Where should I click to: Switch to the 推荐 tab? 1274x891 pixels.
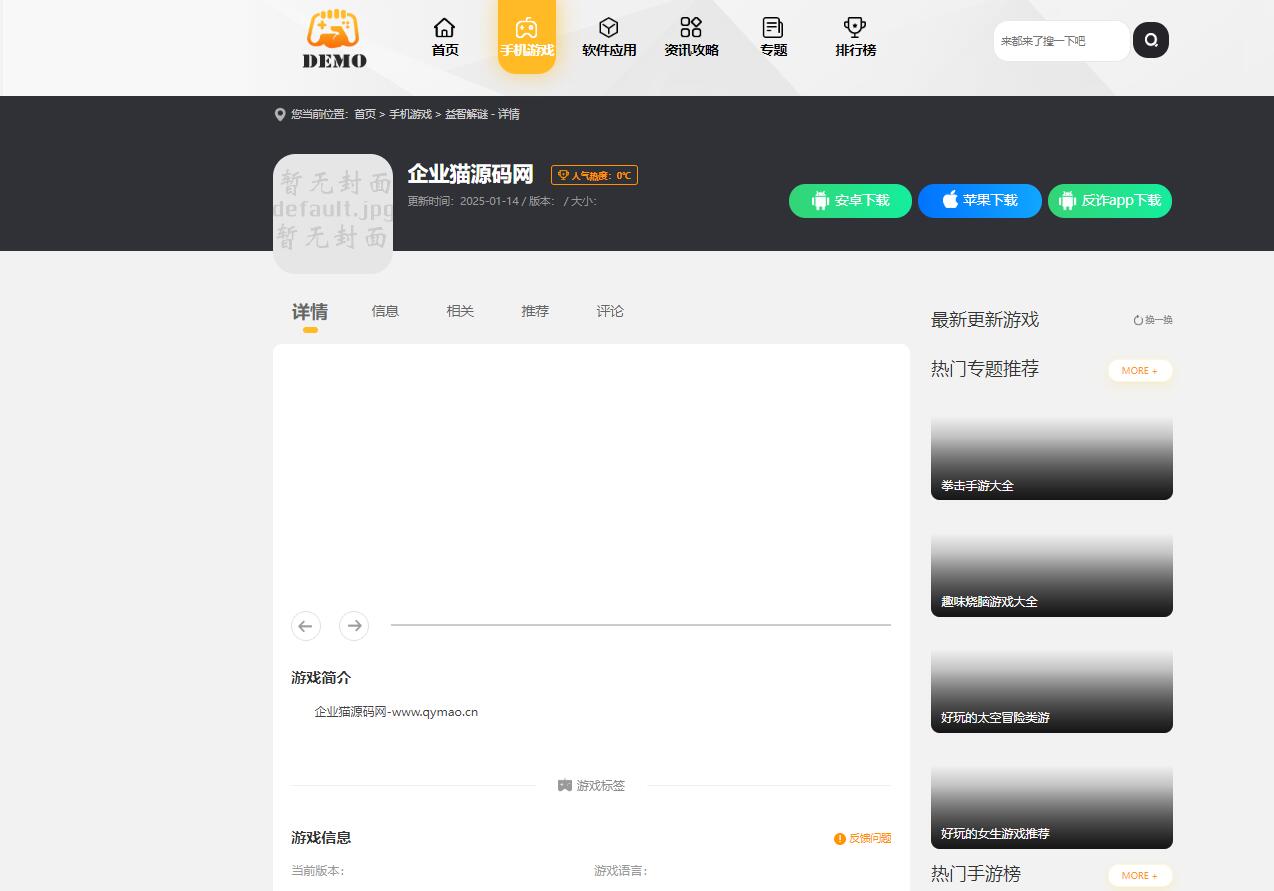pyautogui.click(x=535, y=311)
